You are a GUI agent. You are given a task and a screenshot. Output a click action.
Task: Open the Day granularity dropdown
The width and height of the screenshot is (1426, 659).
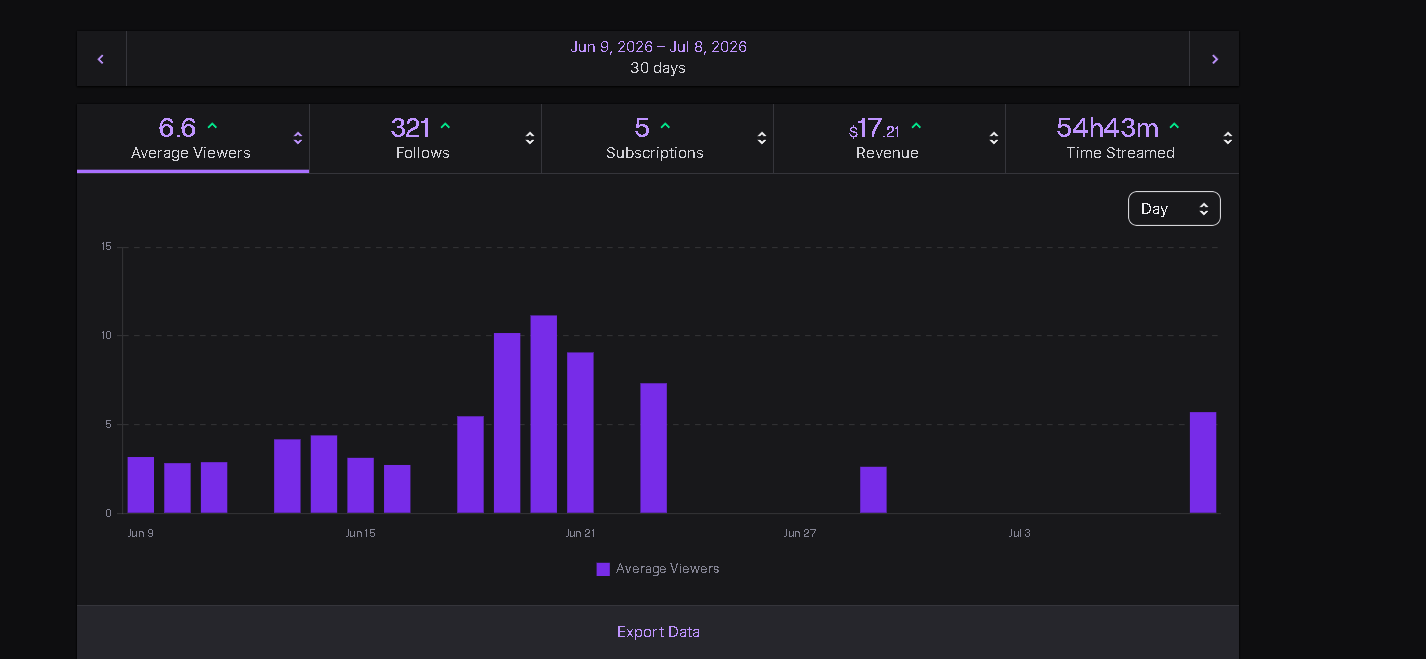tap(1174, 209)
